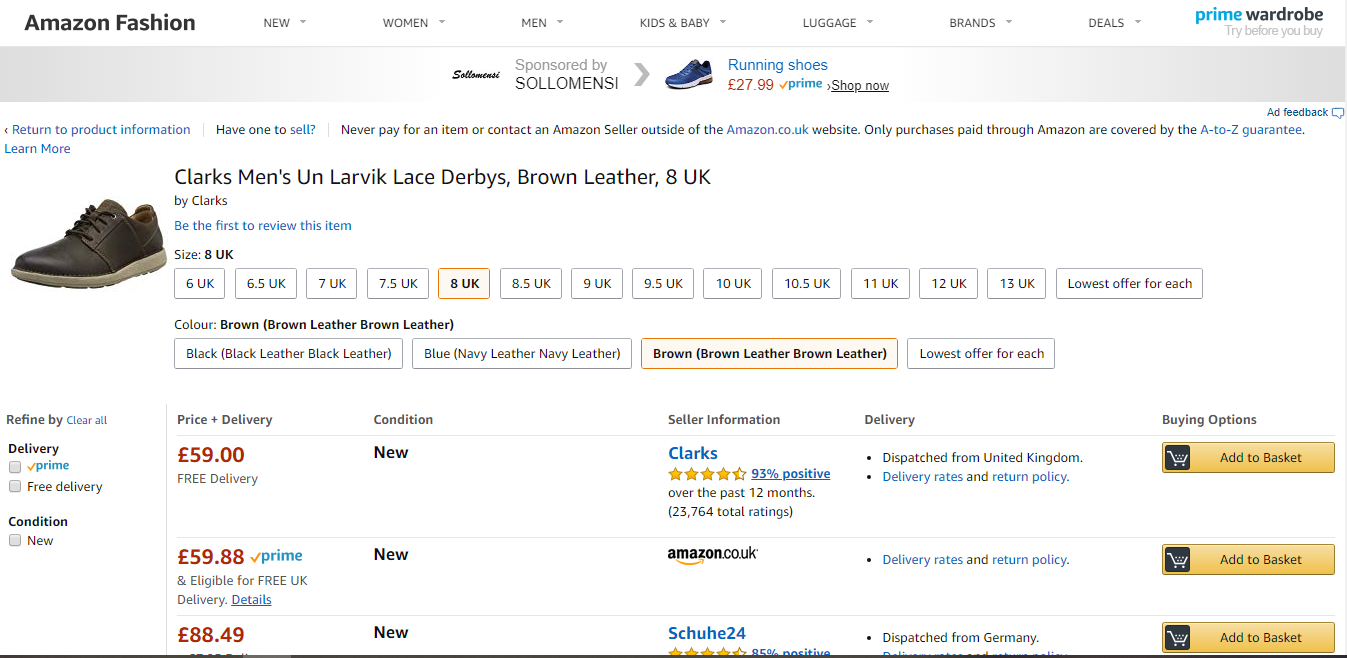Tick the Free delivery checkbox

click(x=15, y=487)
